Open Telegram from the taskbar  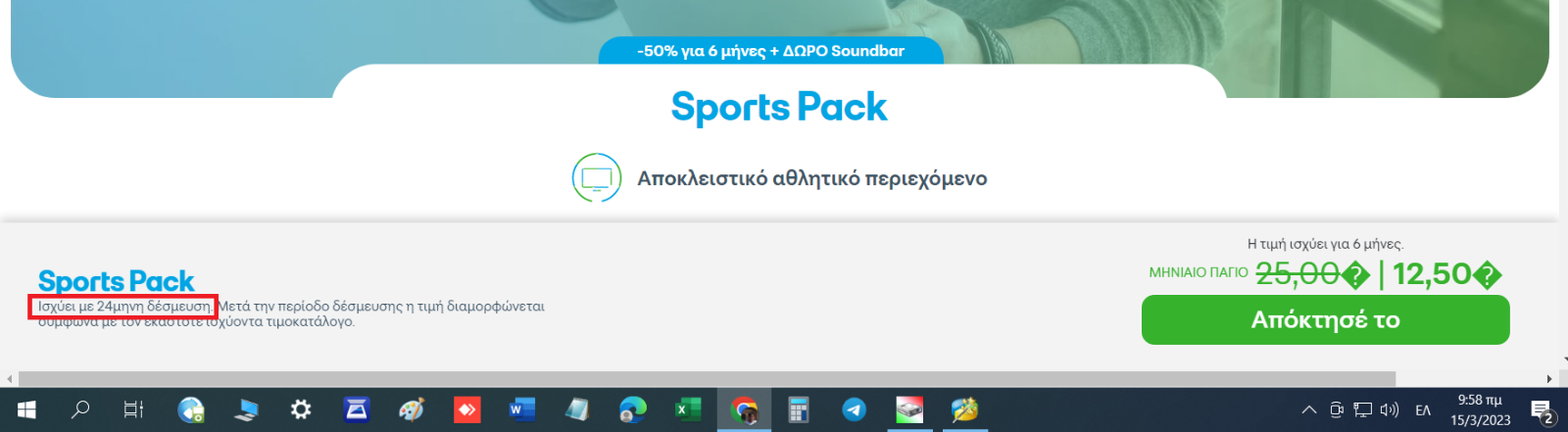point(855,409)
